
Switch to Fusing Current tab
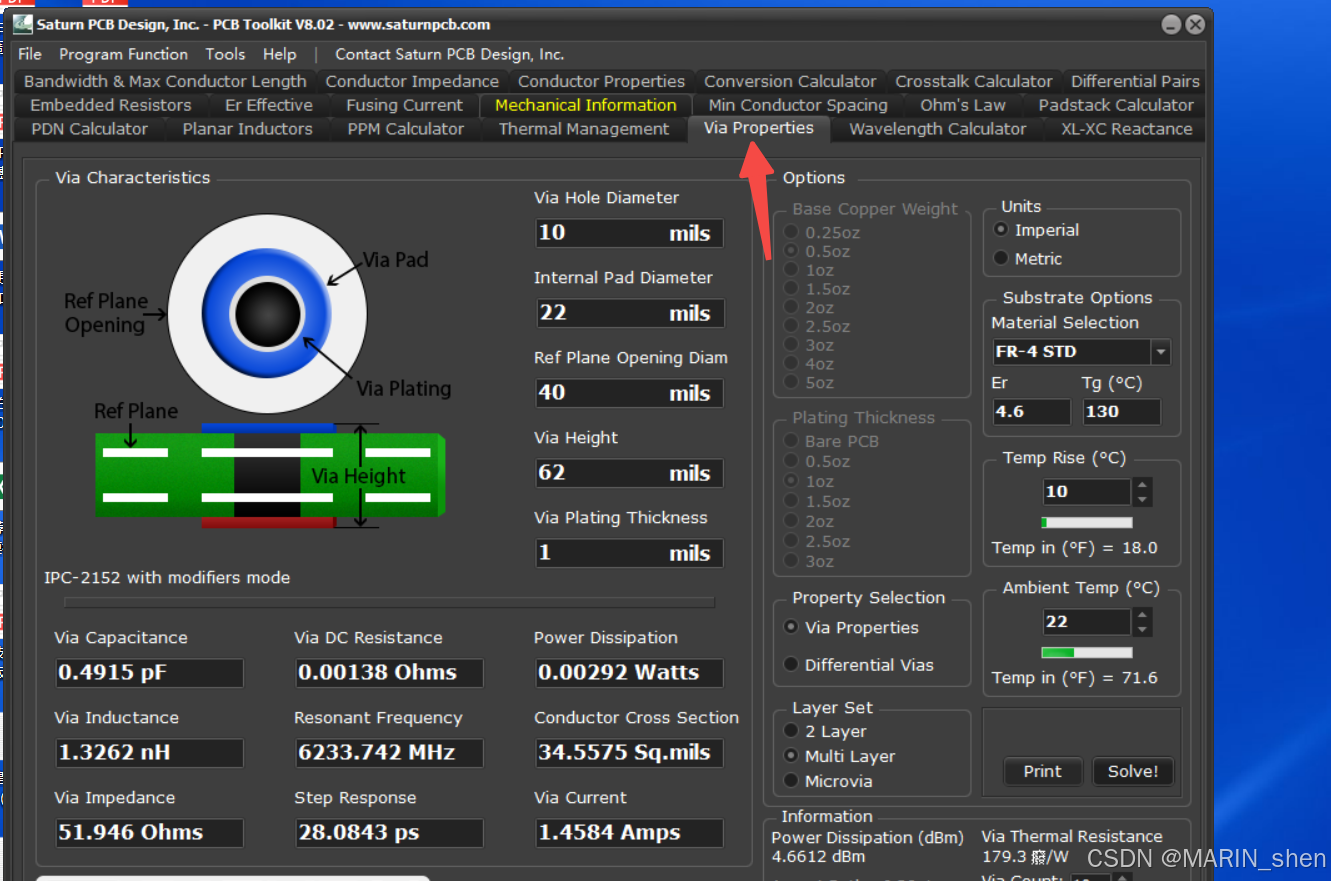click(404, 105)
